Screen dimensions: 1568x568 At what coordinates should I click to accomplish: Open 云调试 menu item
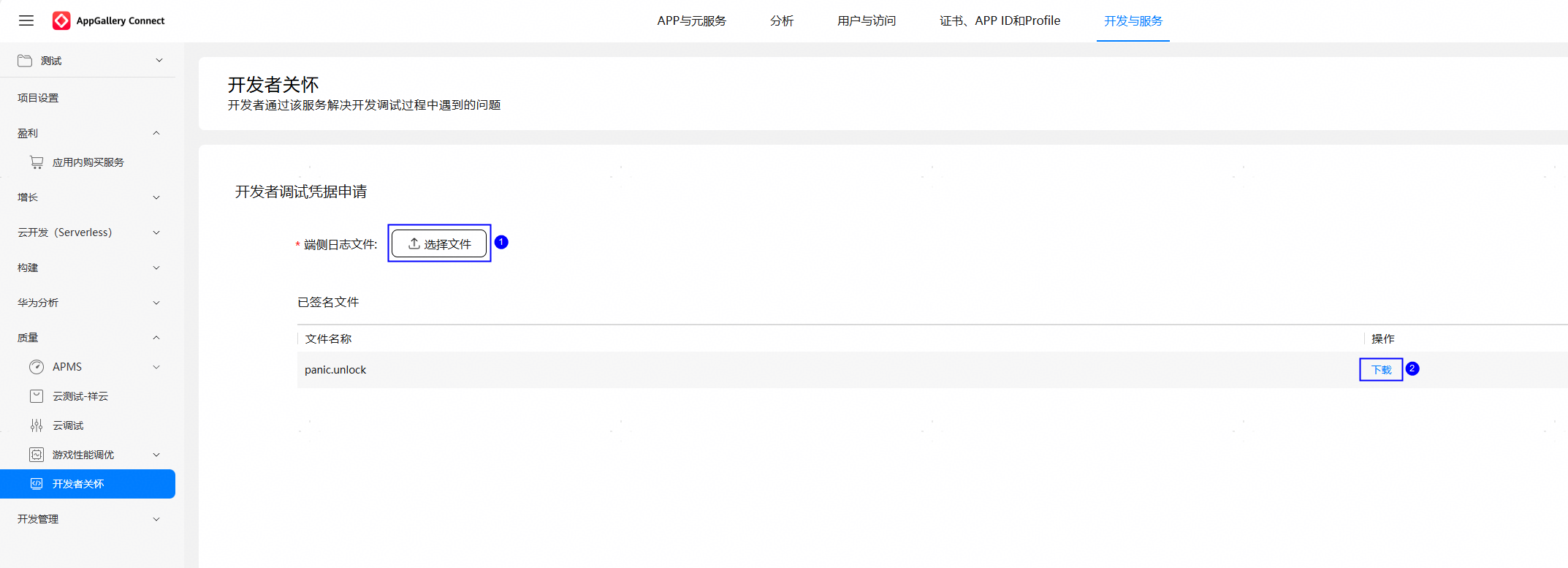[x=68, y=425]
